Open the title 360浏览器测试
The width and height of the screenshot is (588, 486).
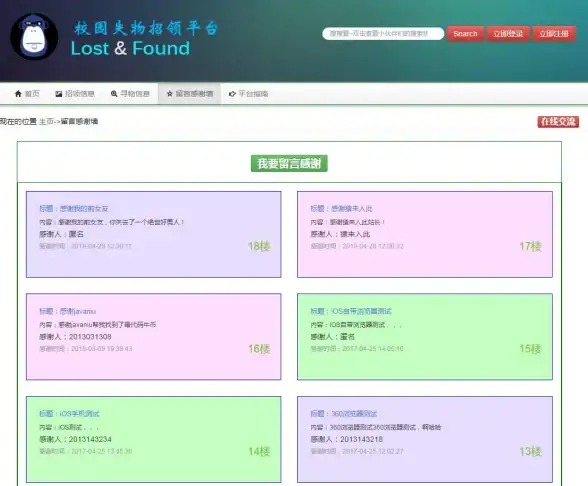(x=344, y=414)
